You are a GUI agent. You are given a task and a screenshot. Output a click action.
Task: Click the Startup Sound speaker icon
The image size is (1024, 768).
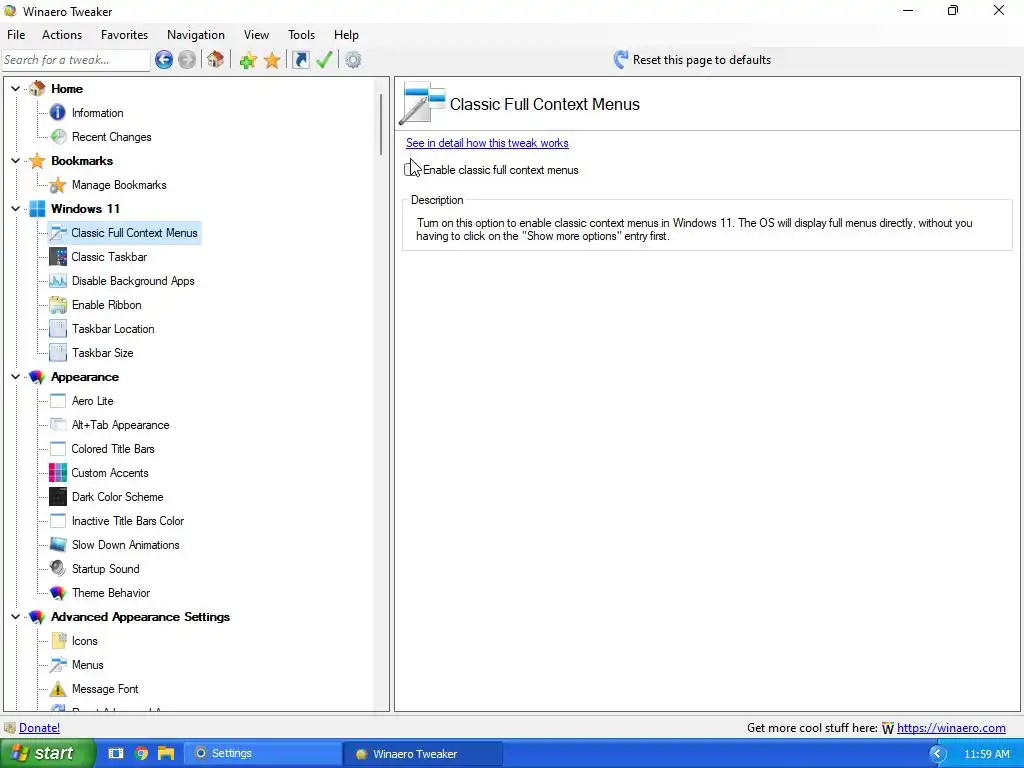(x=58, y=569)
